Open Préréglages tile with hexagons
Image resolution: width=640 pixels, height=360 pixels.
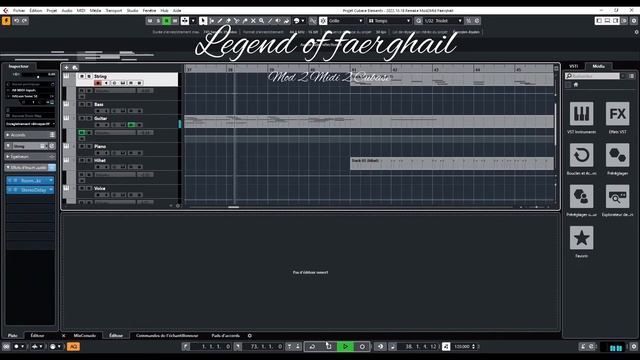[617, 155]
